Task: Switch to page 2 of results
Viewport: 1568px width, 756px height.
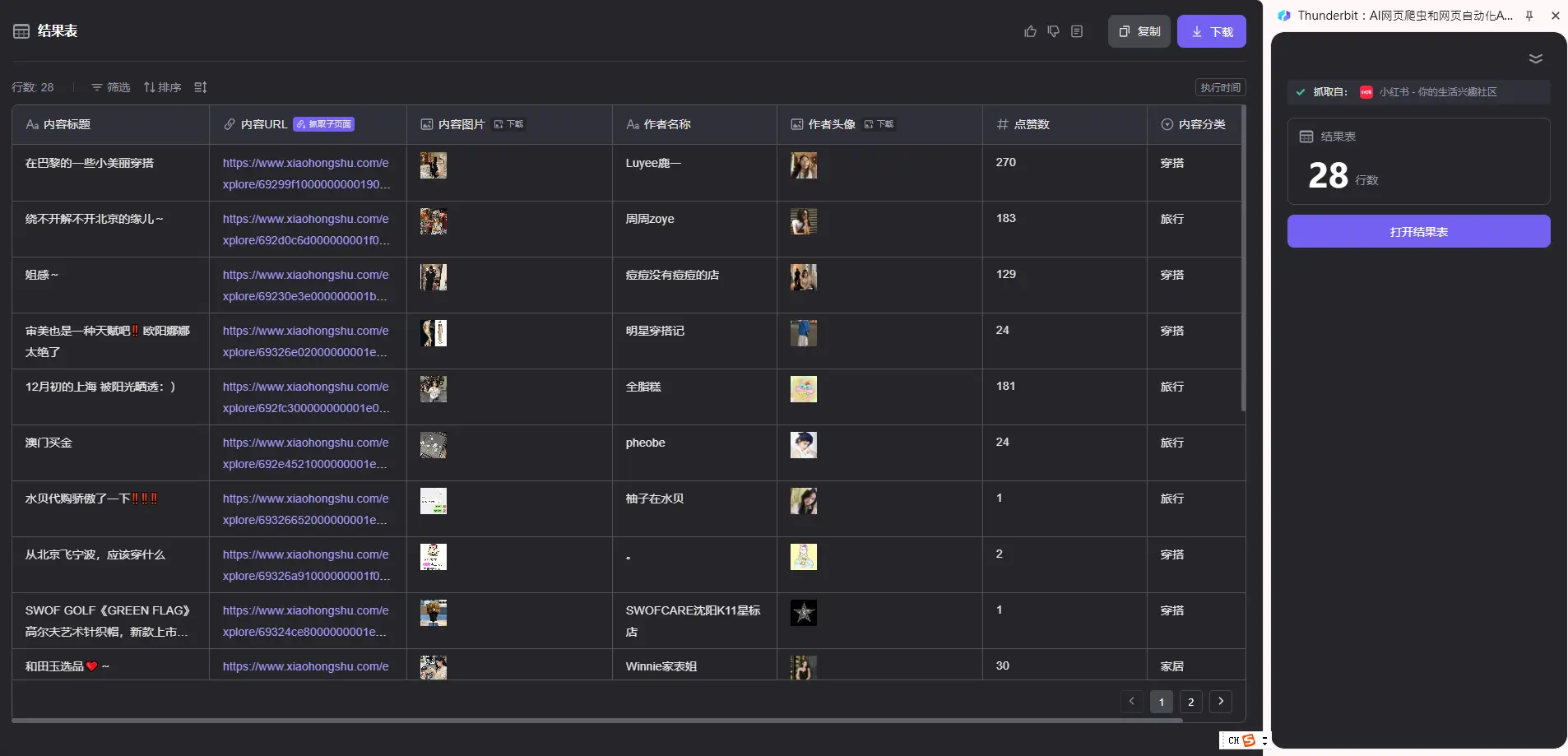Action: (1191, 702)
